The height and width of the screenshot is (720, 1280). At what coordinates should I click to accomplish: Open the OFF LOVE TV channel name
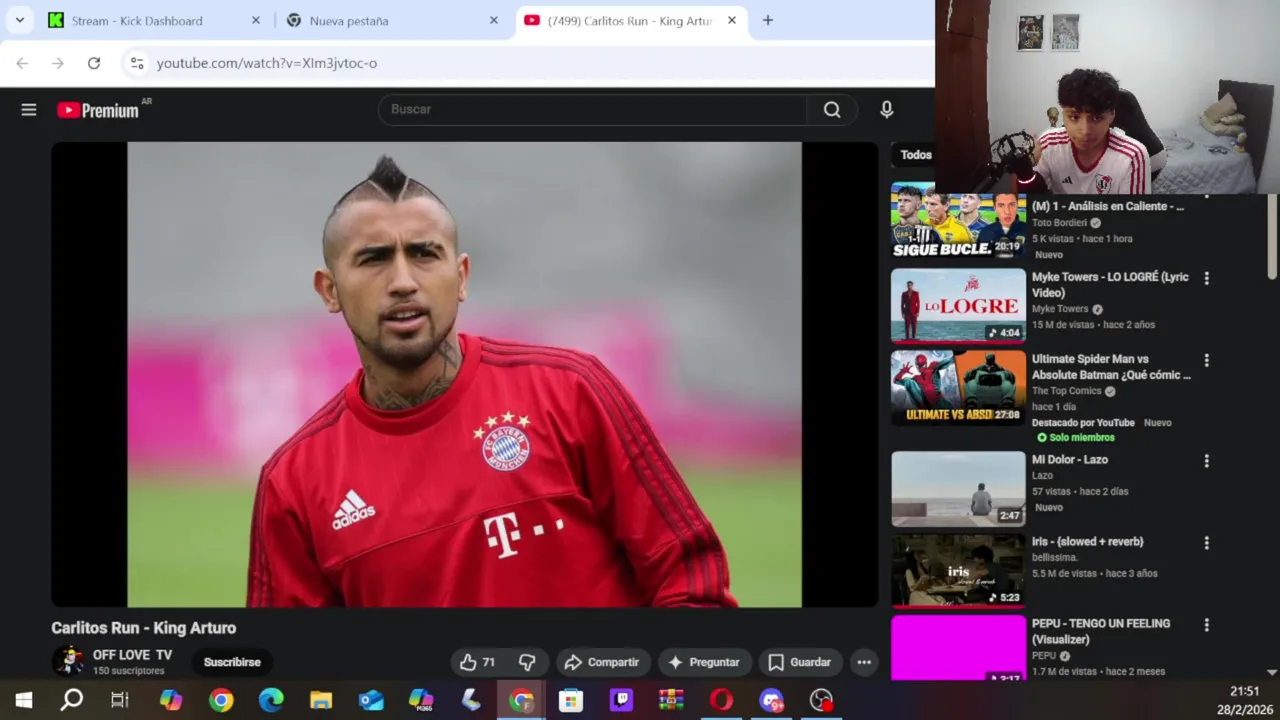(x=132, y=655)
